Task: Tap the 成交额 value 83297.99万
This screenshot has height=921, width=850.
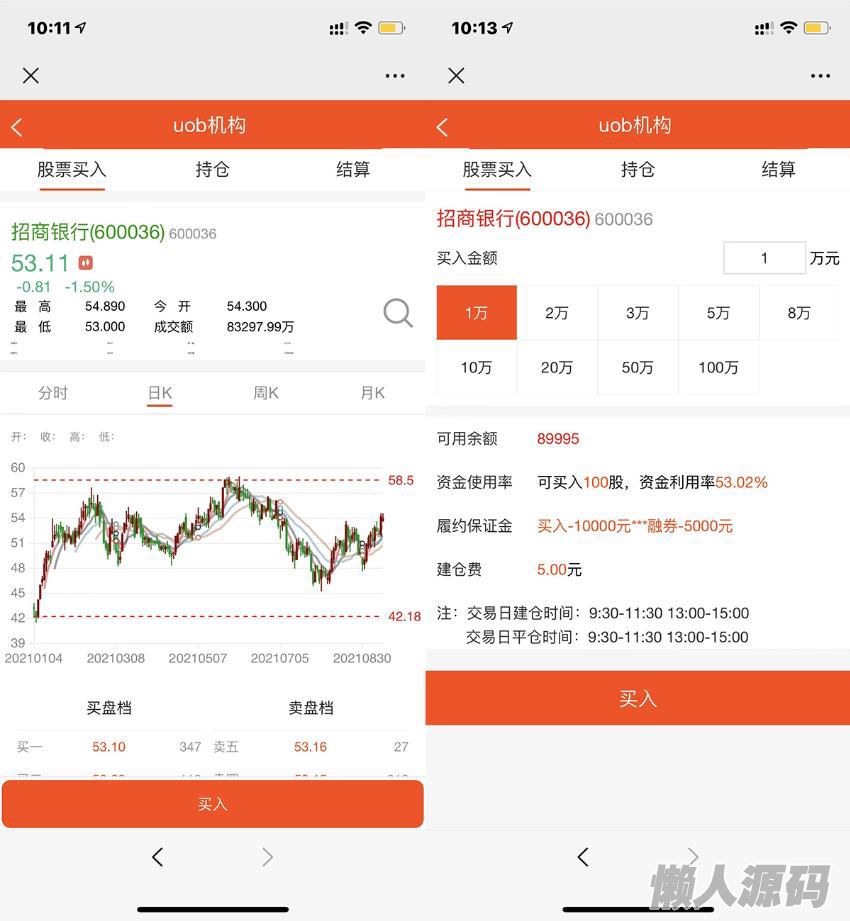Action: [x=260, y=327]
